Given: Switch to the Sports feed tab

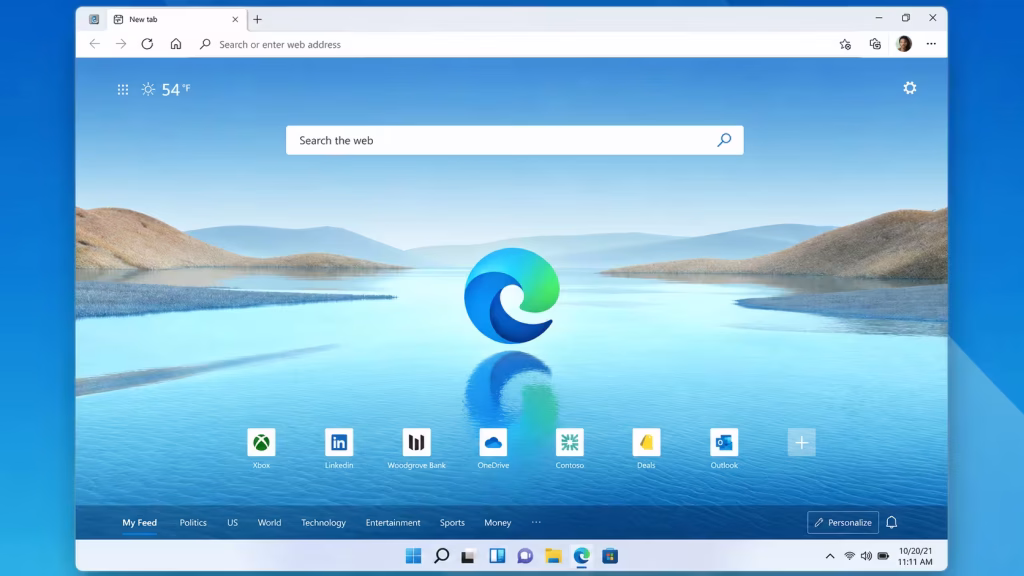Looking at the screenshot, I should (452, 522).
